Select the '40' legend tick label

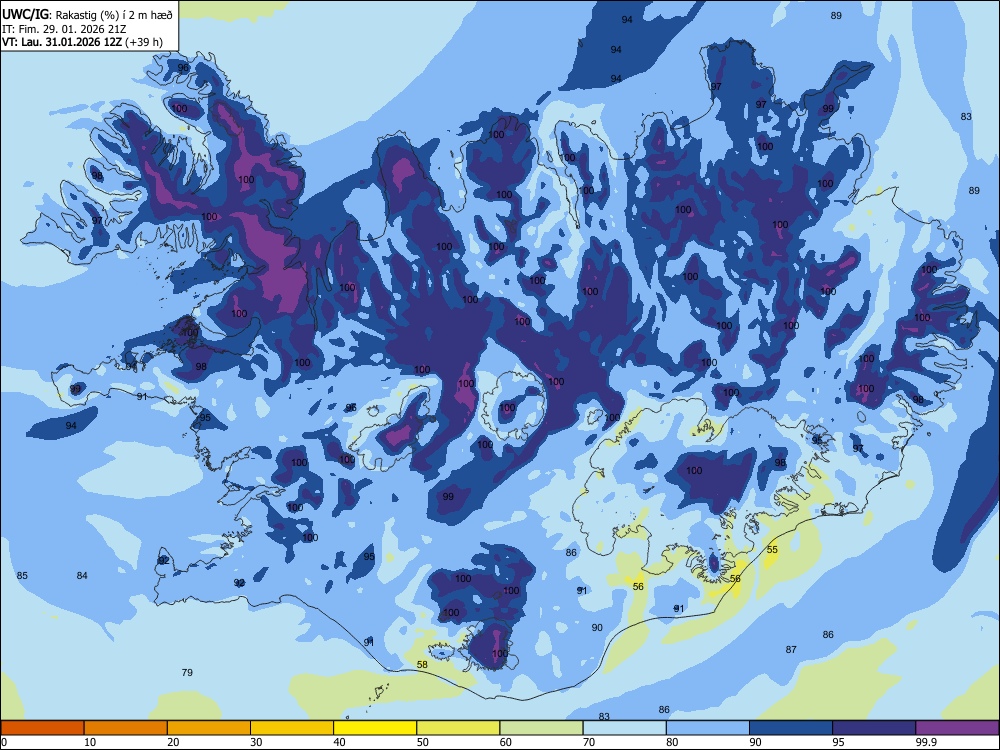tap(339, 742)
